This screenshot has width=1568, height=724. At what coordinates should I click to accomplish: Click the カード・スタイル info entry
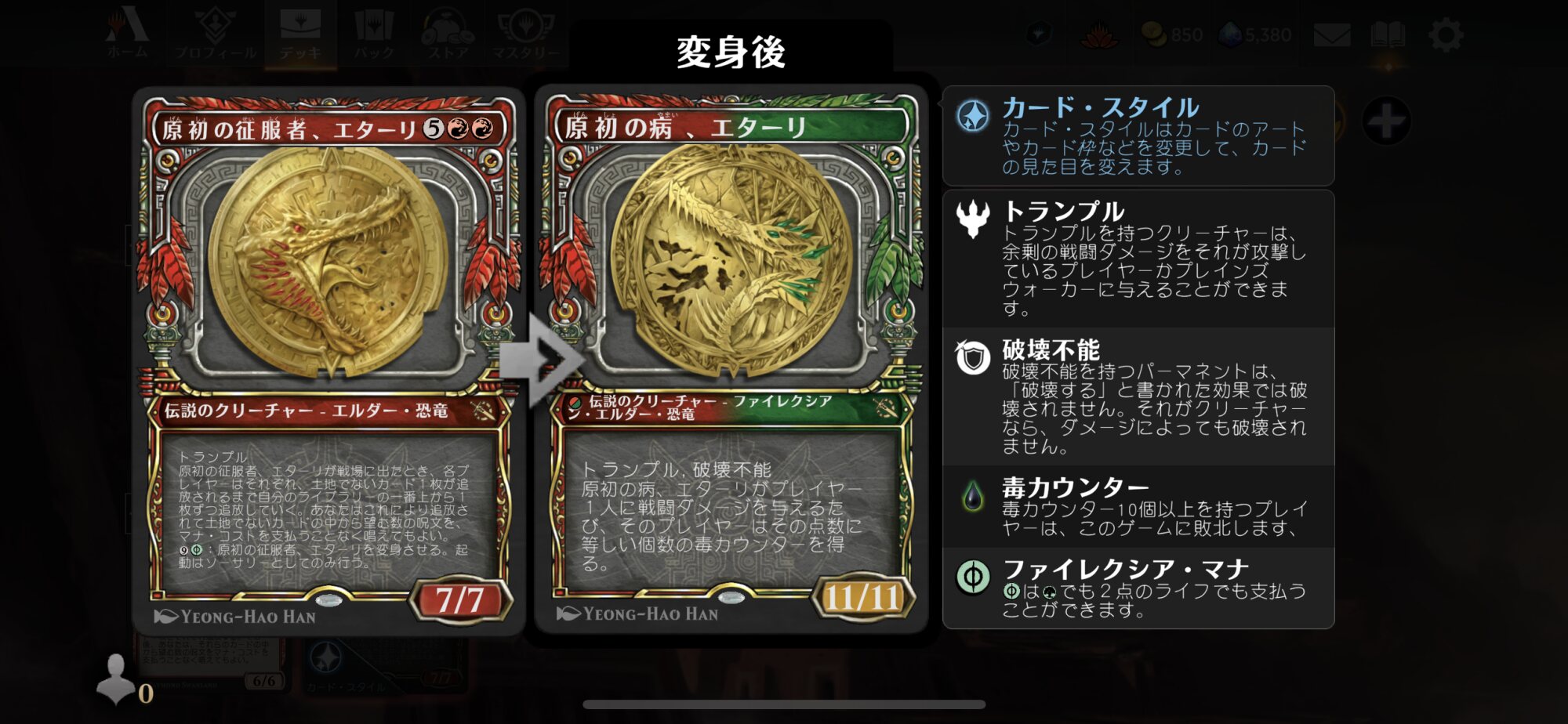(1138, 136)
